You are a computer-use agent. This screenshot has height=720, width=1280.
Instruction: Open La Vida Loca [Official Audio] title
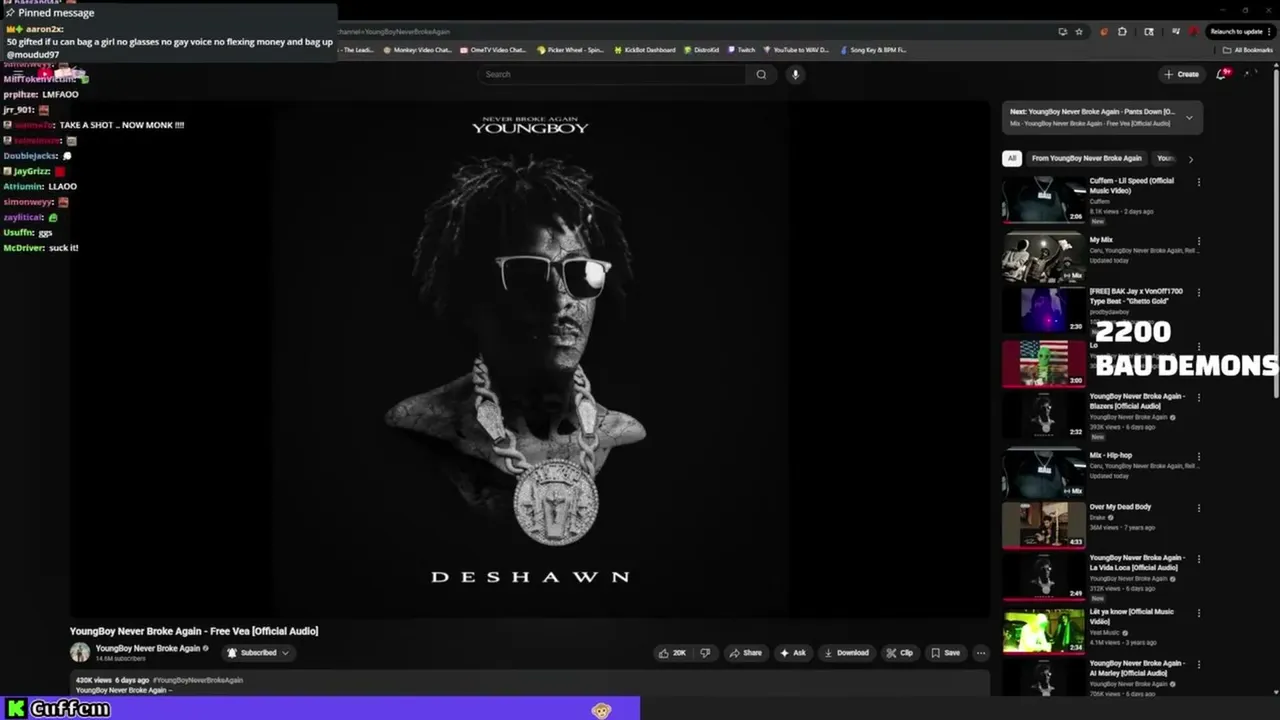click(1137, 562)
